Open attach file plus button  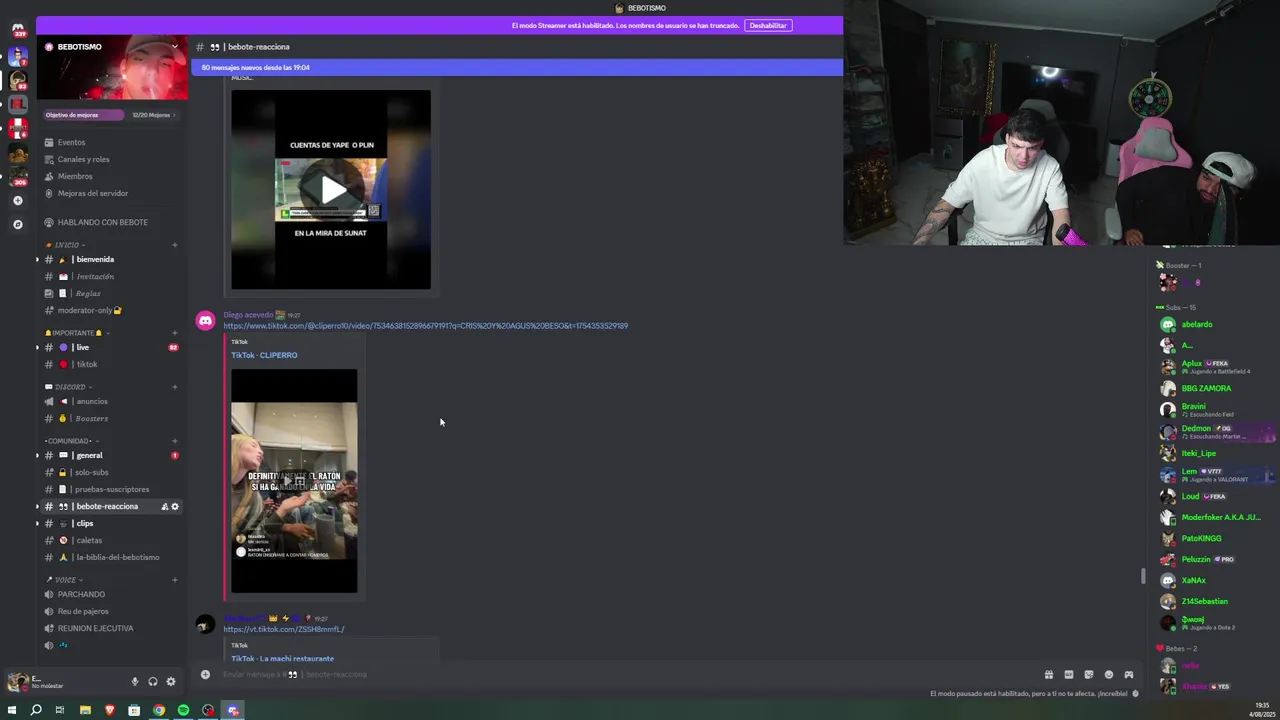(x=205, y=674)
